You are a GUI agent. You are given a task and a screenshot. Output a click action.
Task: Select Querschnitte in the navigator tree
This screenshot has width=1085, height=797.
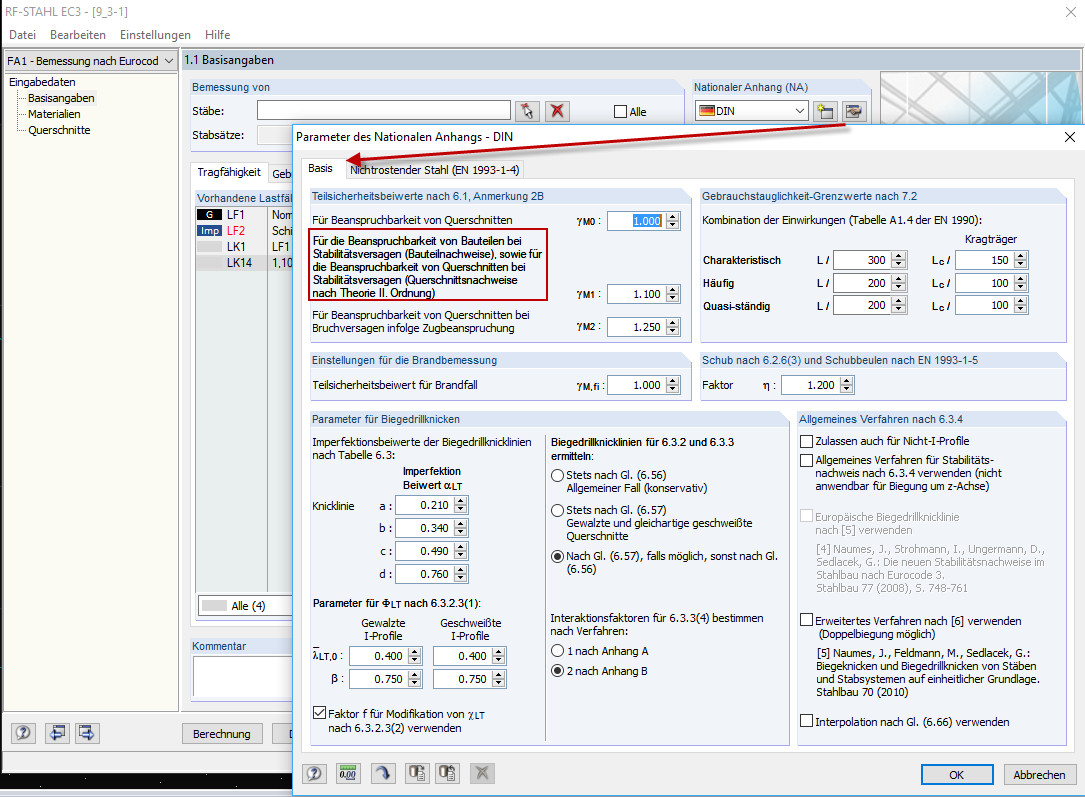(x=59, y=130)
